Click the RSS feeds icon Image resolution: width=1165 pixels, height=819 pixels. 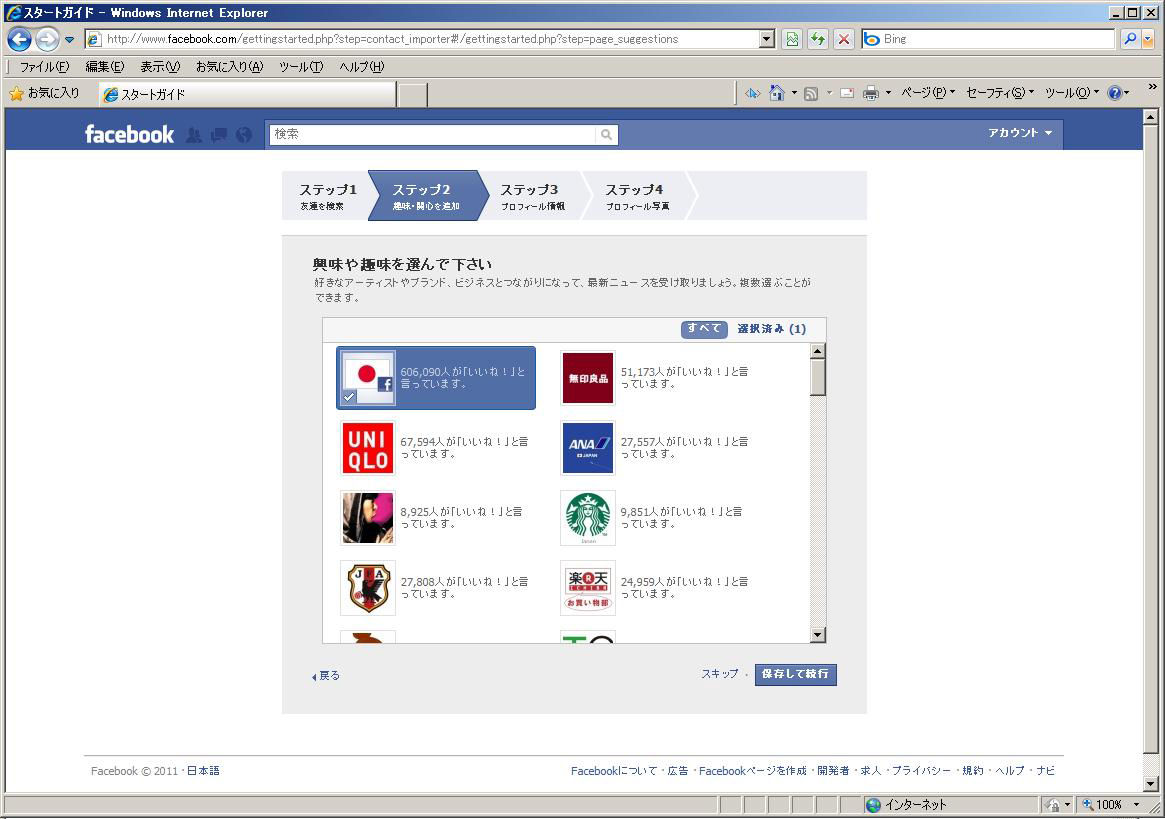811,93
